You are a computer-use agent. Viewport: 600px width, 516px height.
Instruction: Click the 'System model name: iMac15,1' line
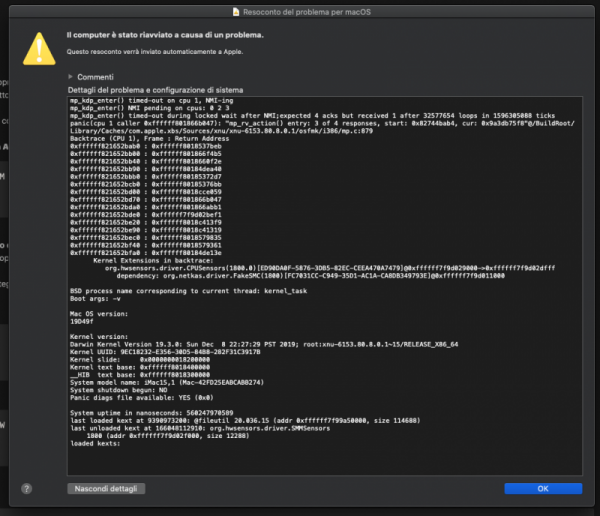pos(167,382)
